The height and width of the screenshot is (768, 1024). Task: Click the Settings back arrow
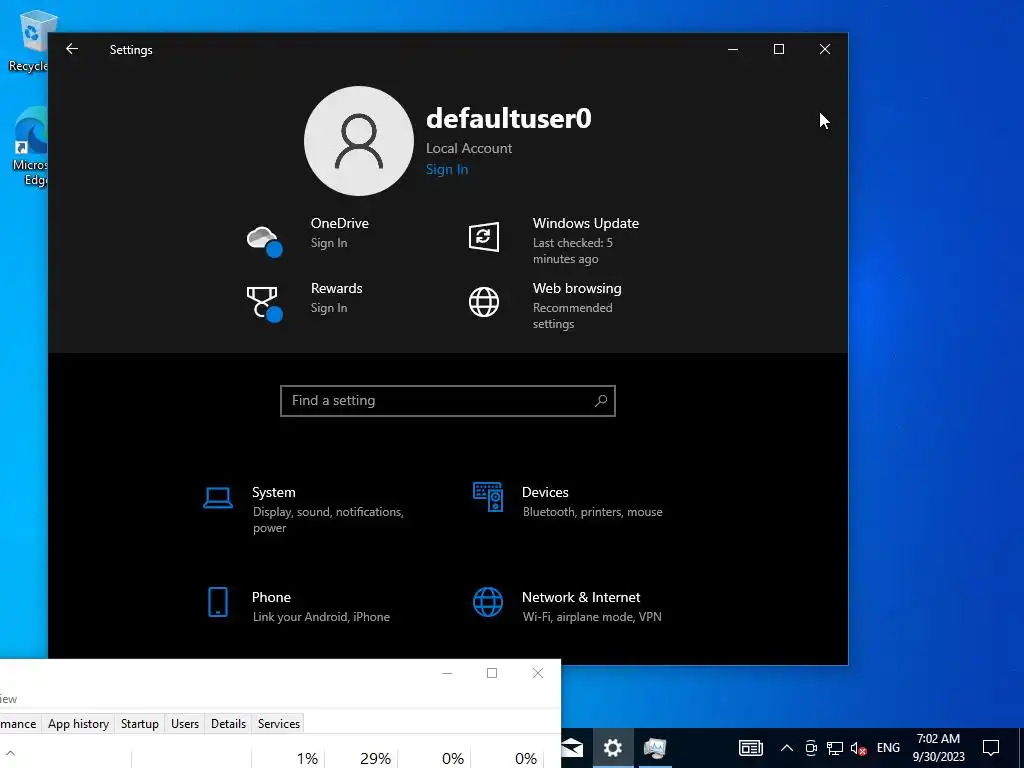[x=72, y=49]
